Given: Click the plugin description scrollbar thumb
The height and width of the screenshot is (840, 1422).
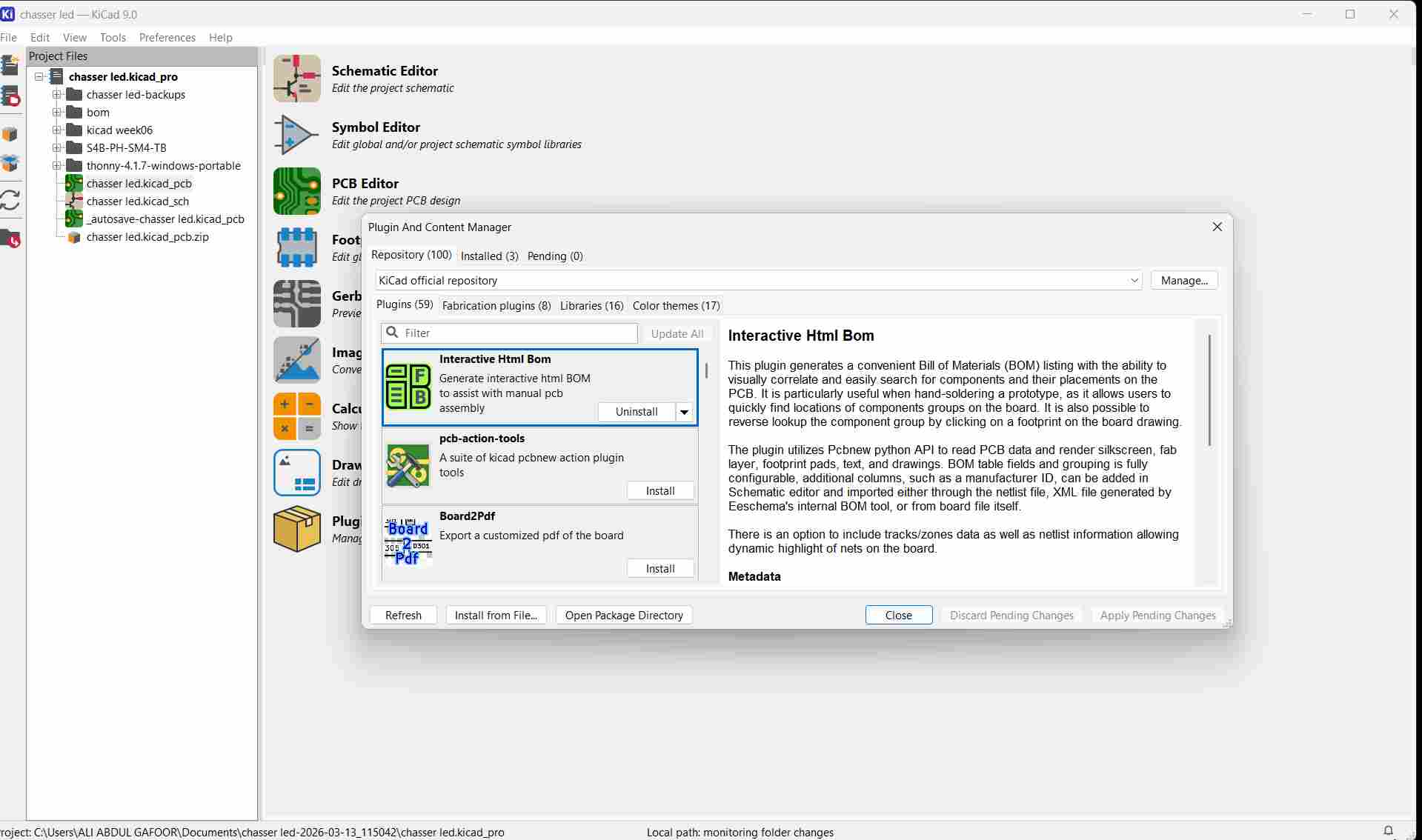Looking at the screenshot, I should click(1209, 390).
